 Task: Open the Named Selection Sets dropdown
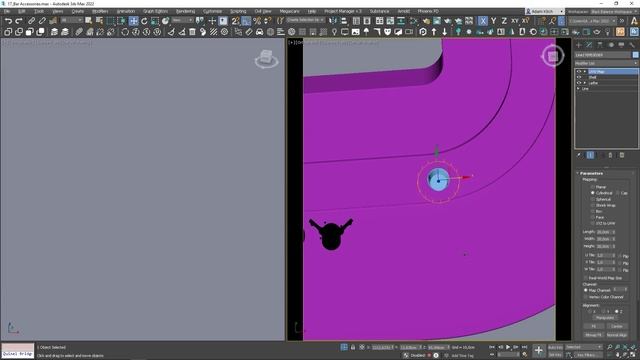coord(305,20)
